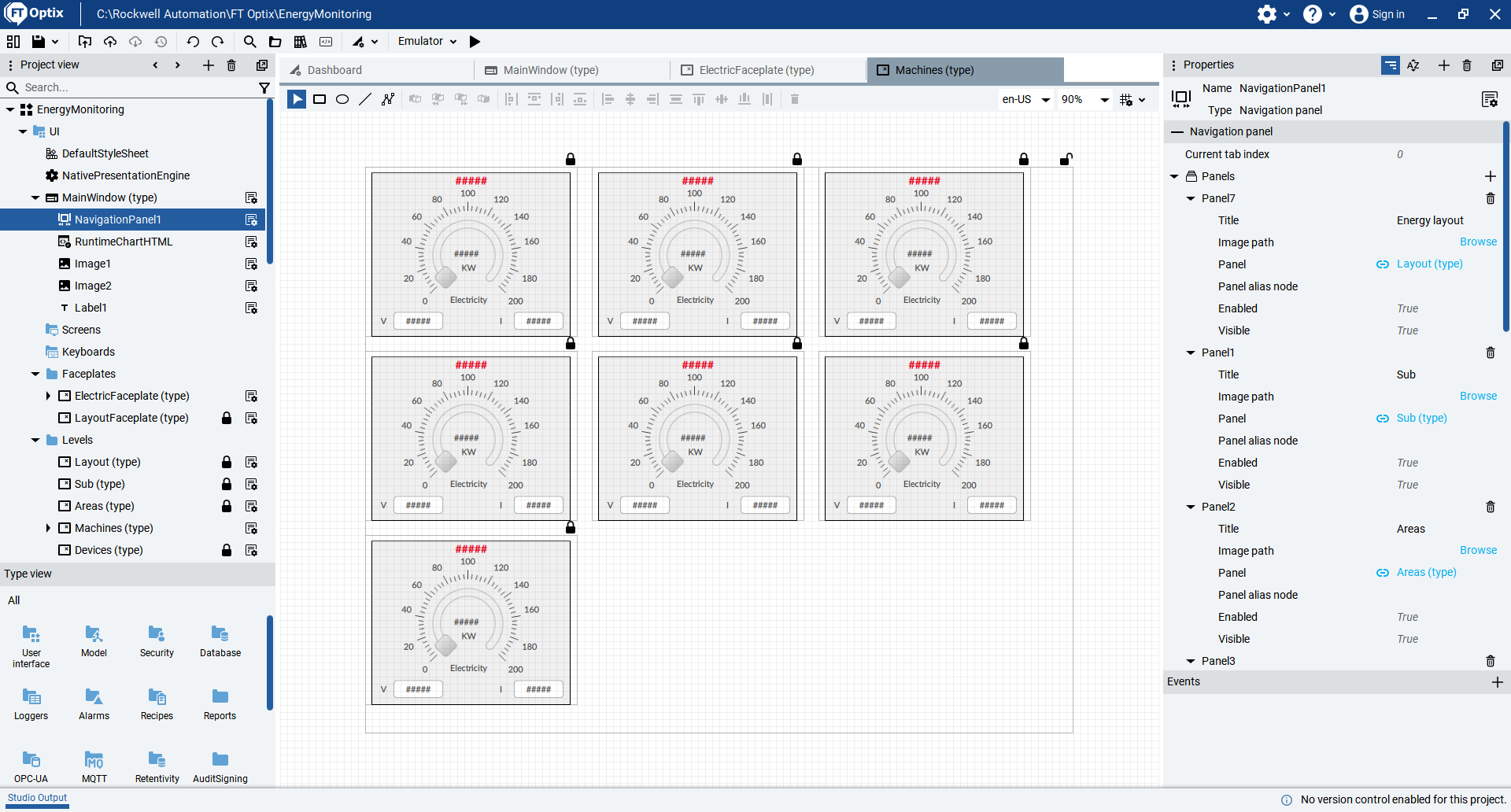
Task: Open the Emulator target dropdown
Action: (x=427, y=42)
